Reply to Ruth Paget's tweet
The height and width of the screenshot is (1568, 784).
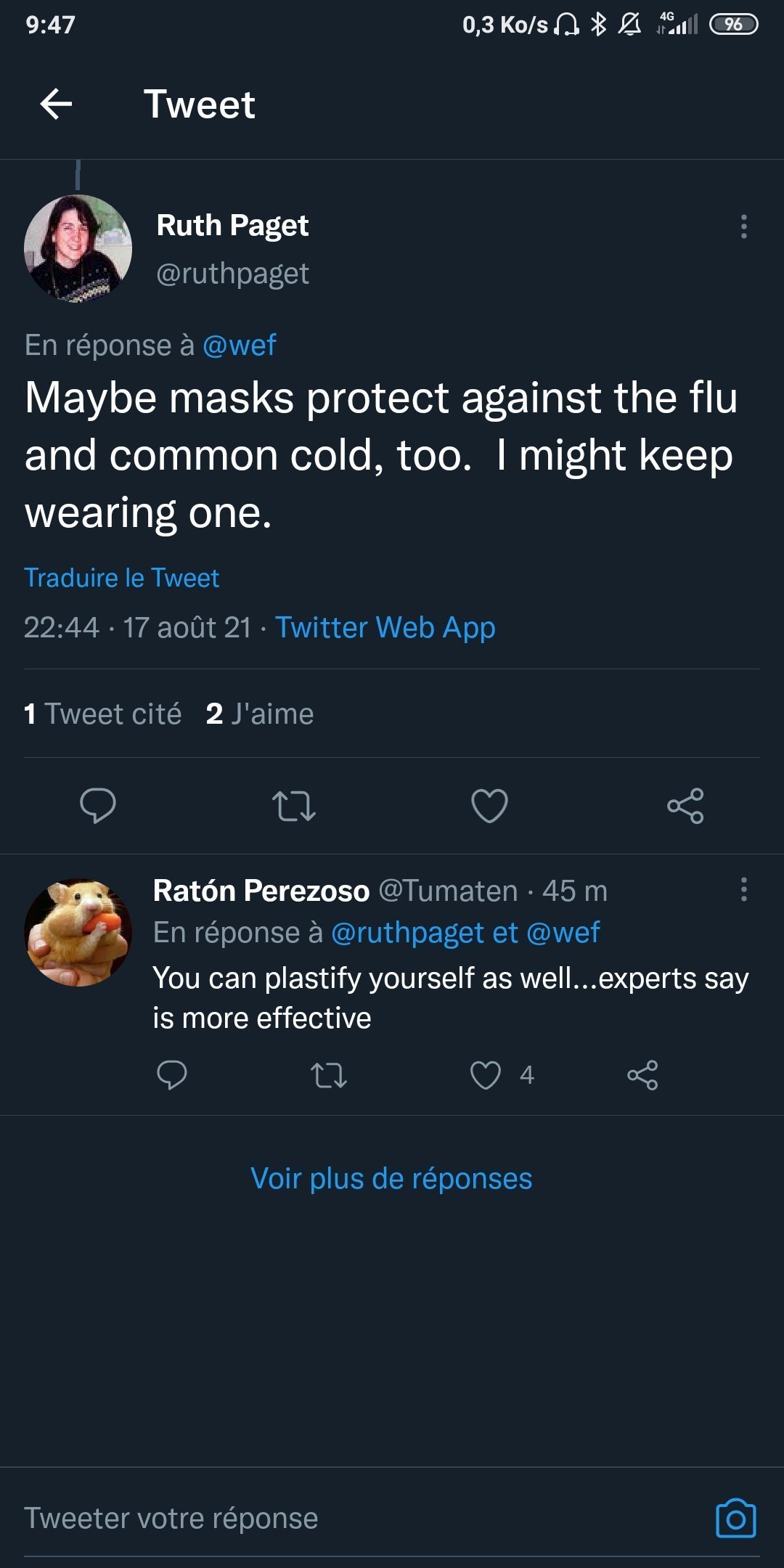pos(98,805)
